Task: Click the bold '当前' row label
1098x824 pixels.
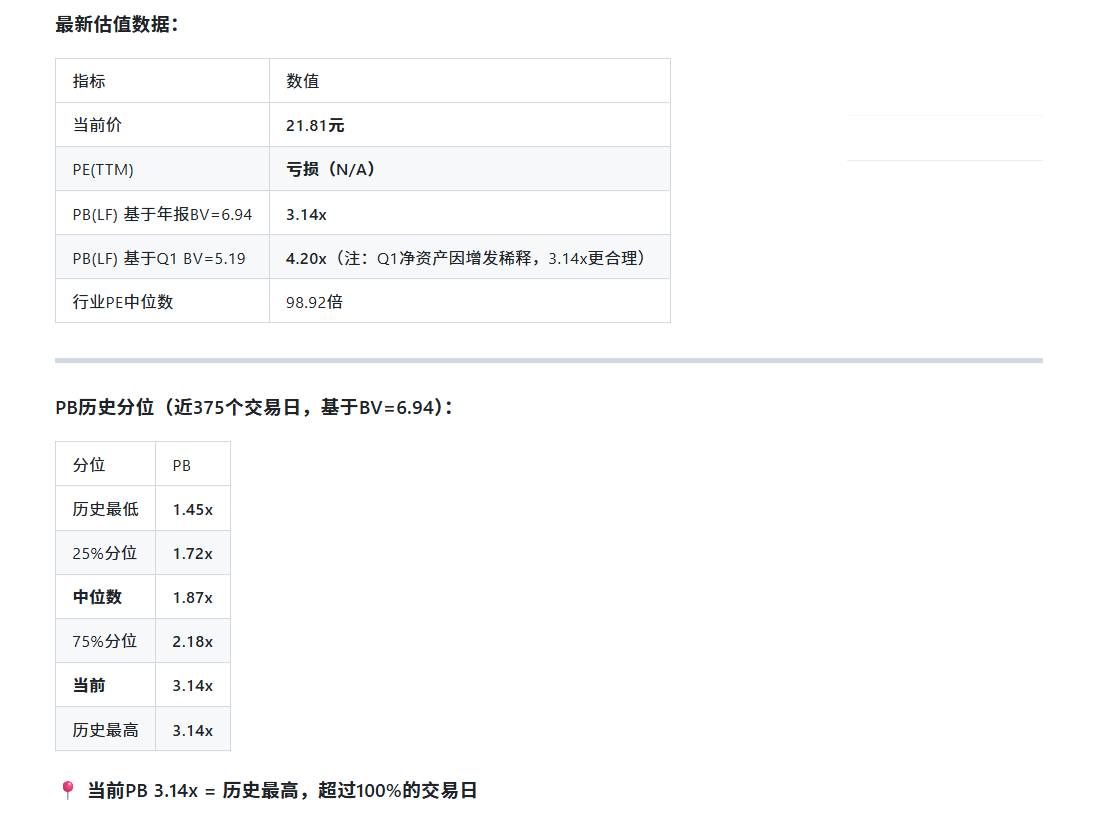Action: (x=89, y=685)
